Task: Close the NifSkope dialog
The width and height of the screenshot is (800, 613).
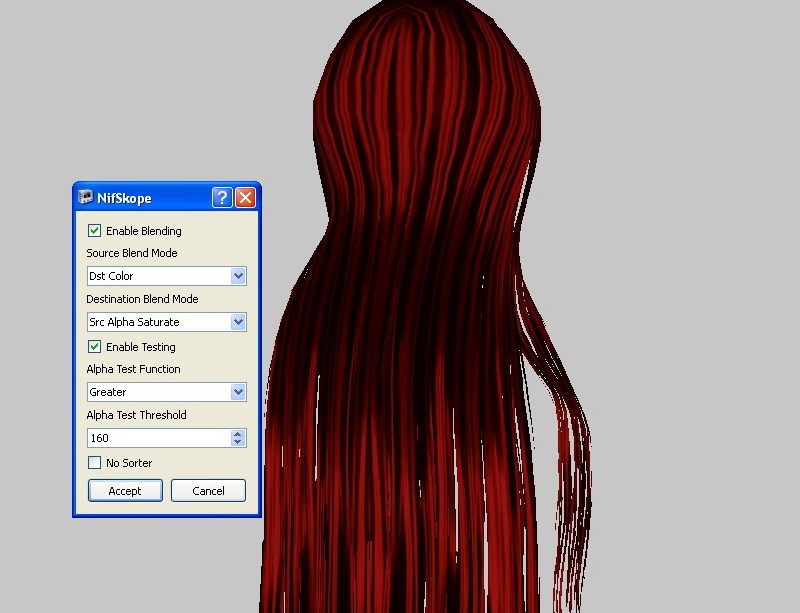Action: 245,198
